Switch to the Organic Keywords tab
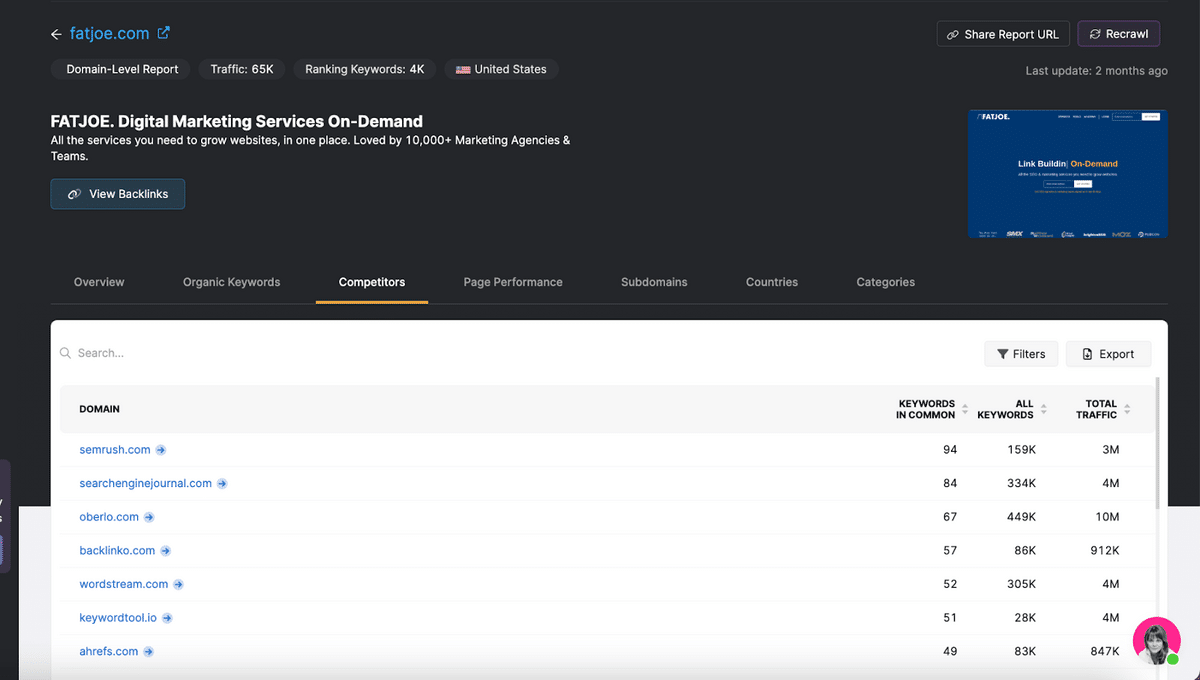 (x=231, y=282)
